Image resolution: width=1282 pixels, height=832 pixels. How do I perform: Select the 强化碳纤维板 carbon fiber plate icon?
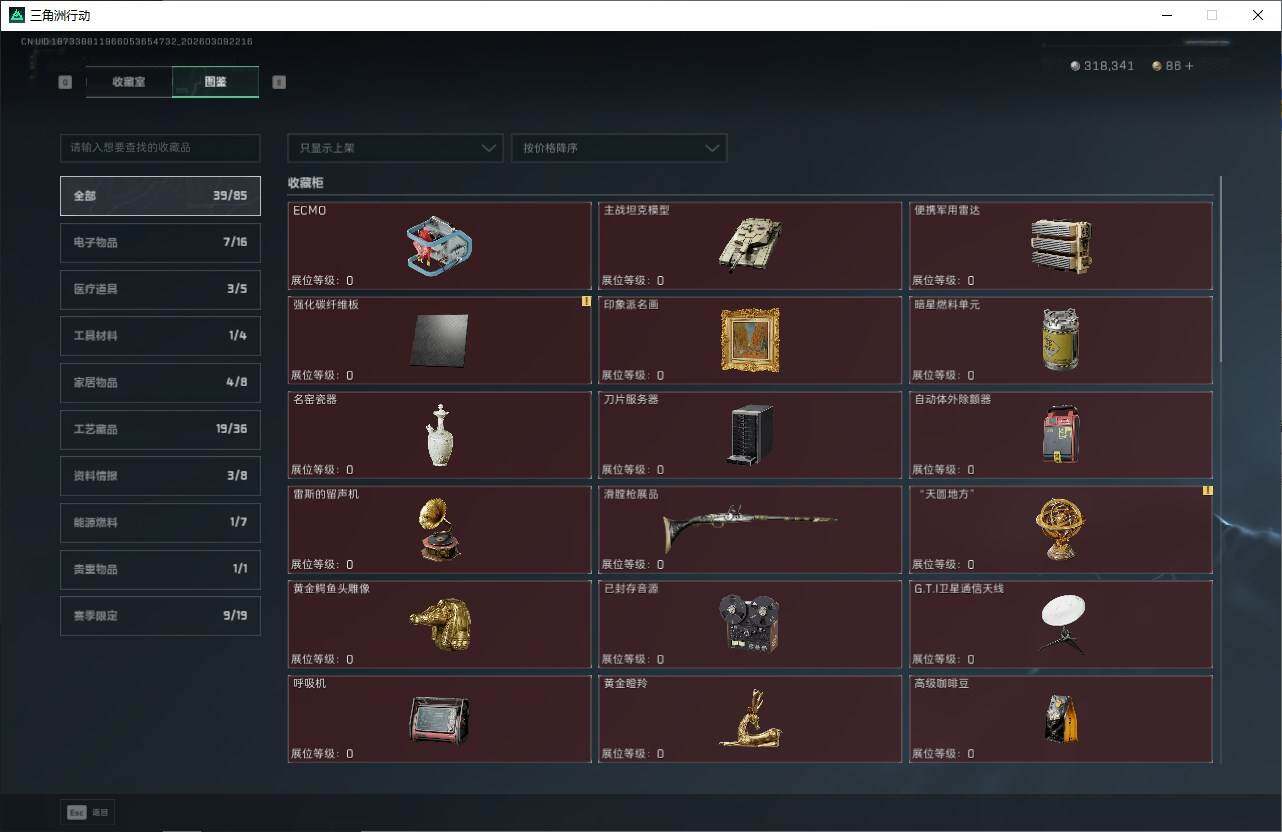click(439, 340)
